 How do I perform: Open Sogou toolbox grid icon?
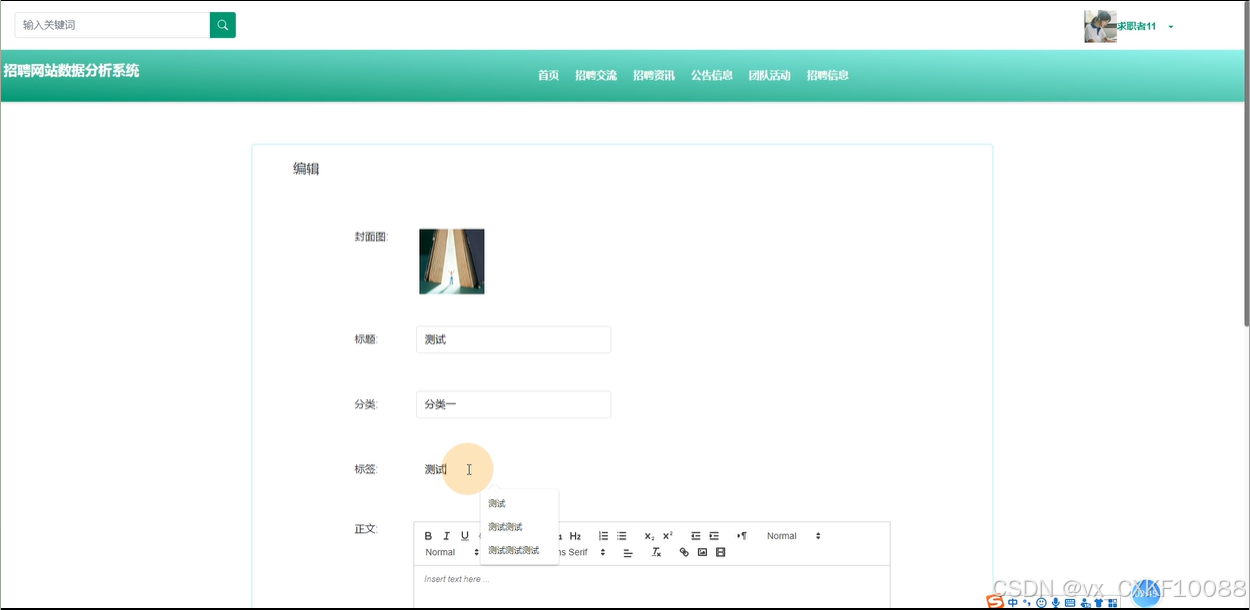tap(1112, 603)
